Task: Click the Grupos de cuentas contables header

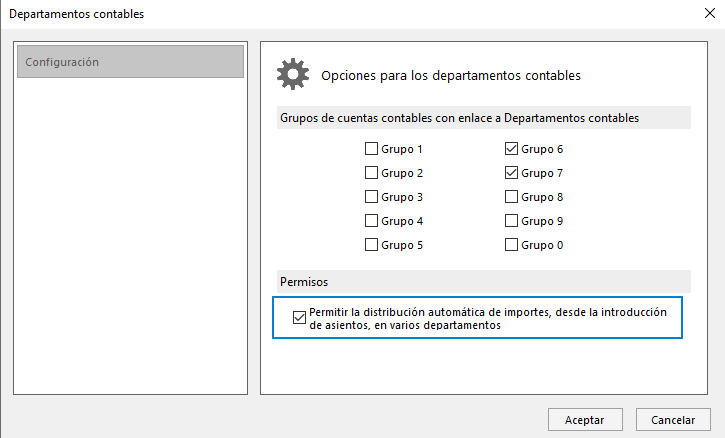Action: 484,118
